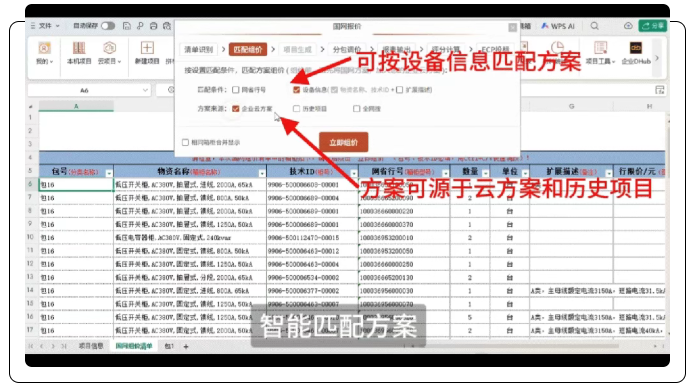
Task: Open the 文件 menu dropdown
Action: 49,26
